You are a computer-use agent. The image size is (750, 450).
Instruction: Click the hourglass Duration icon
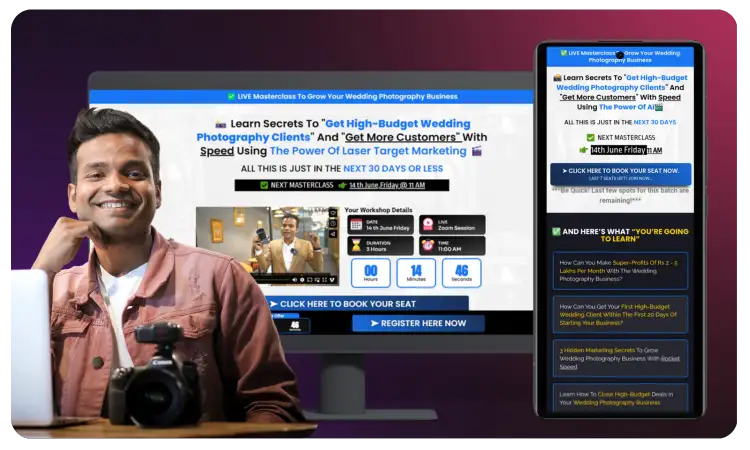point(356,245)
